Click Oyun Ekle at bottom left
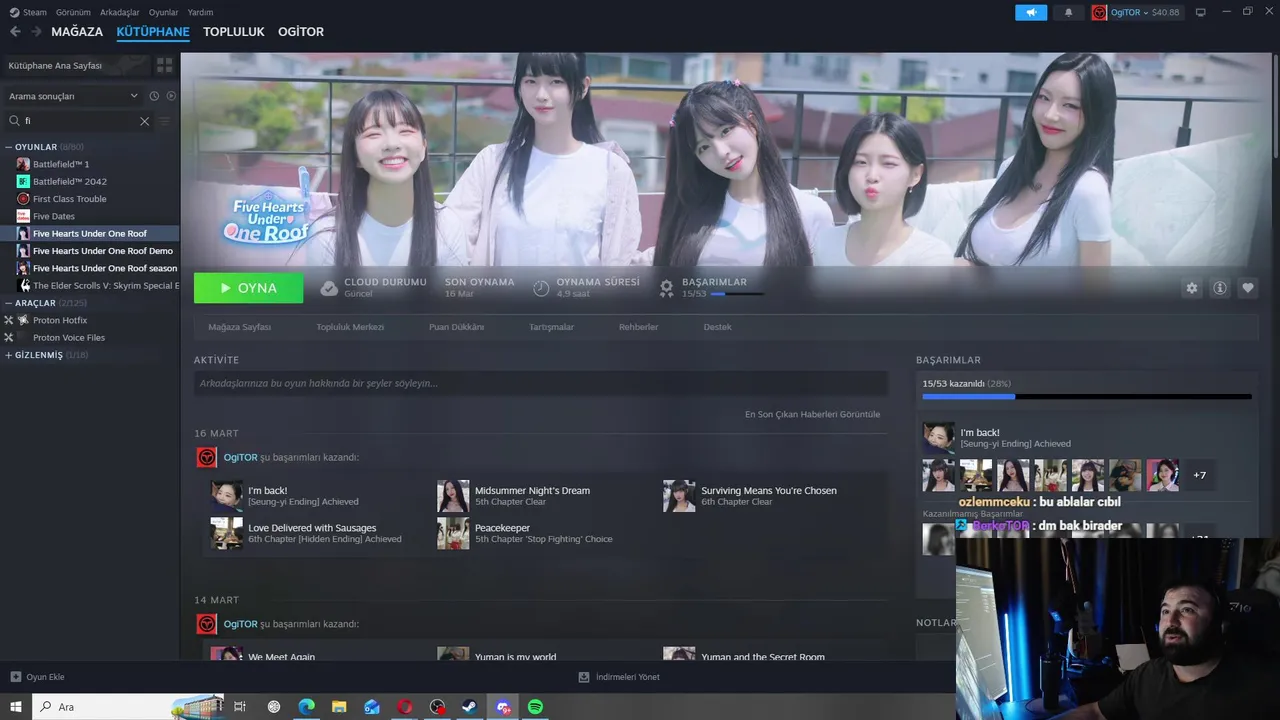Viewport: 1280px width, 720px height. click(x=37, y=677)
